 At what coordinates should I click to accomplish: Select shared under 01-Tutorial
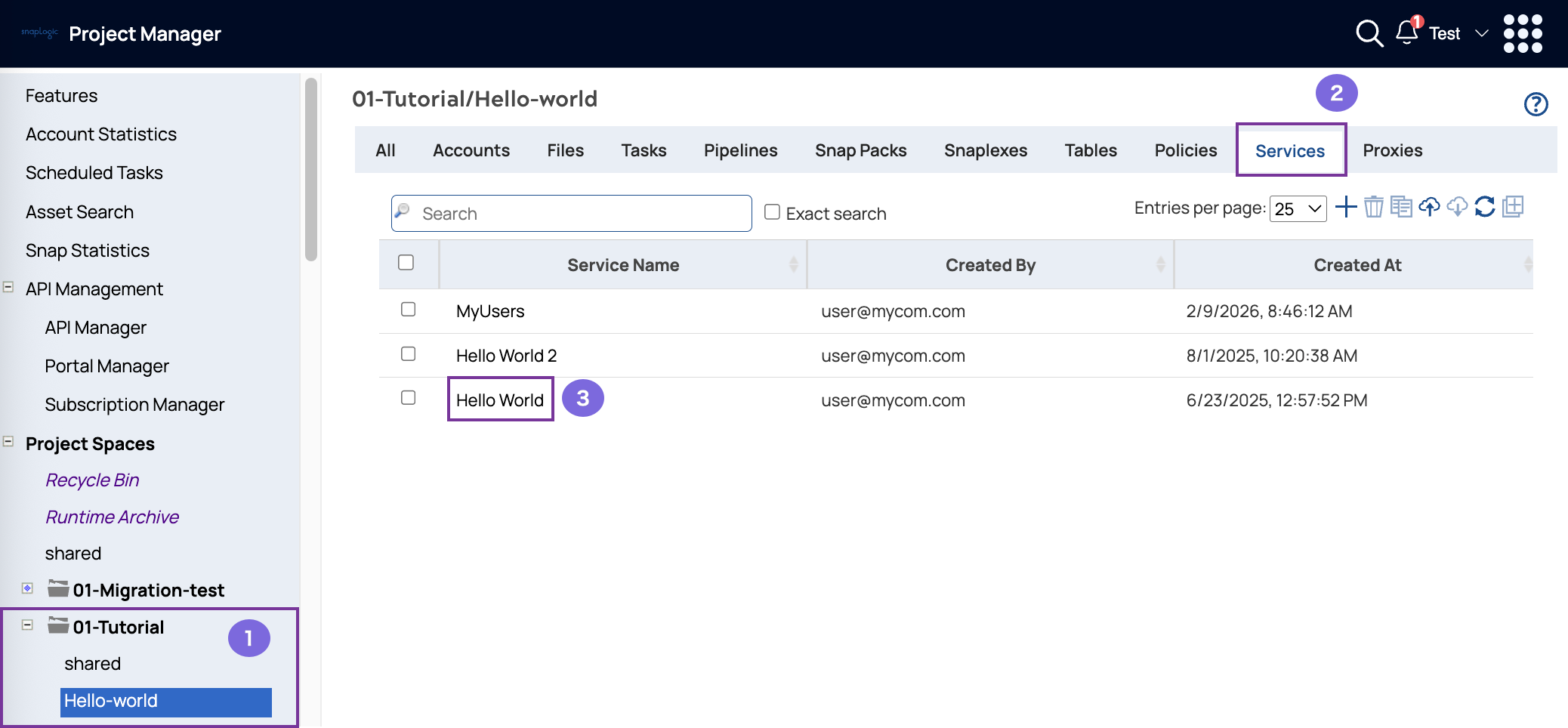92,664
